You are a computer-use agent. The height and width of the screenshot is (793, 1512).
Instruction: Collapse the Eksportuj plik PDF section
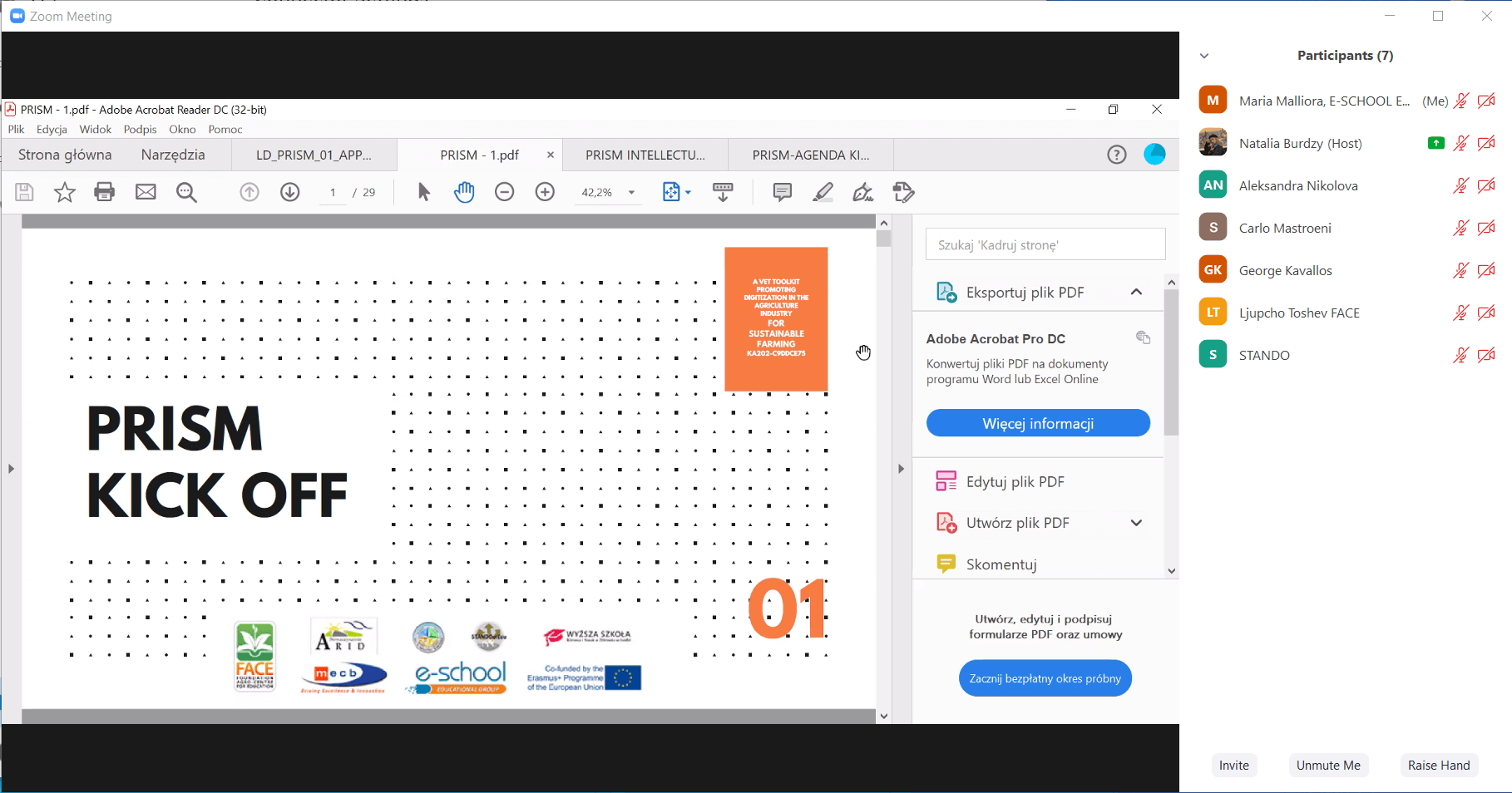point(1136,292)
